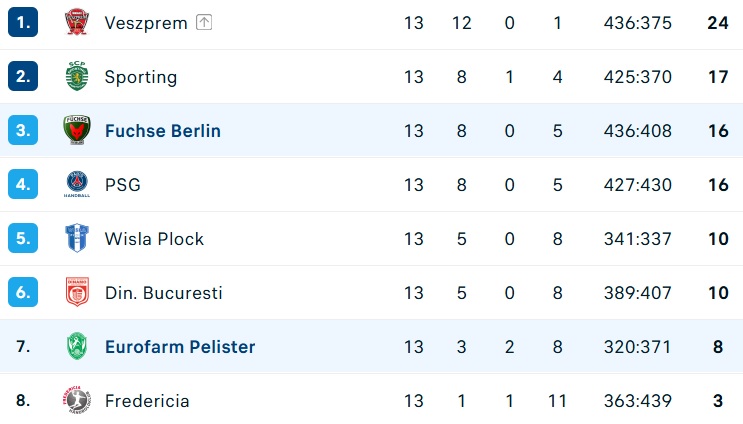The height and width of the screenshot is (424, 743).
Task: Click the arrow icon beside Veszprem
Action: tap(204, 22)
